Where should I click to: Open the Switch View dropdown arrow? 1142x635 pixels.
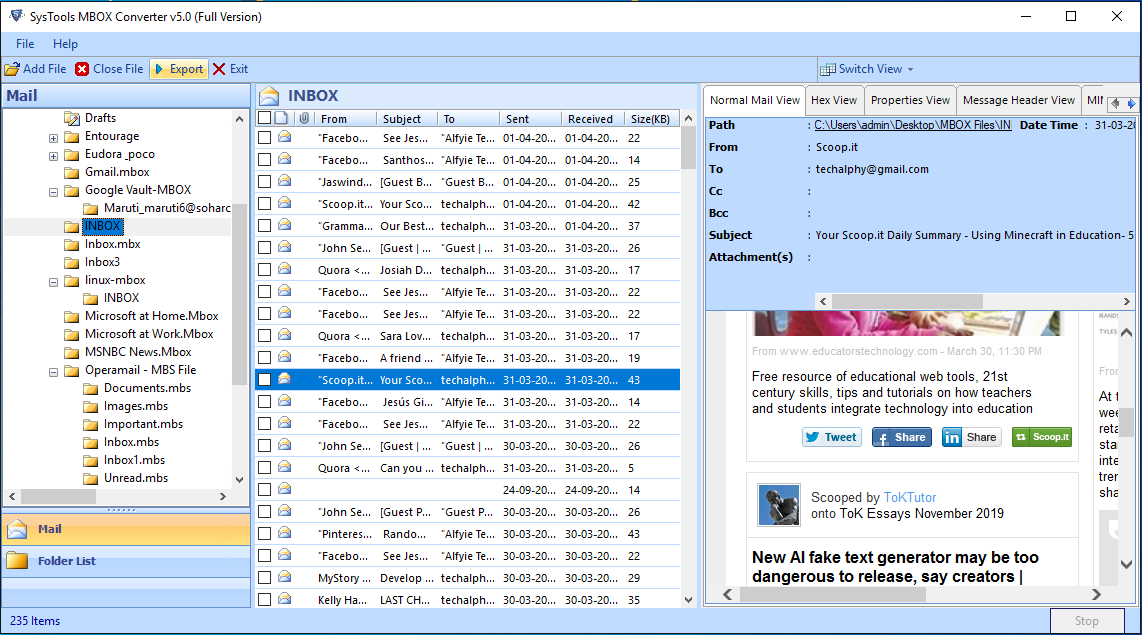click(910, 69)
